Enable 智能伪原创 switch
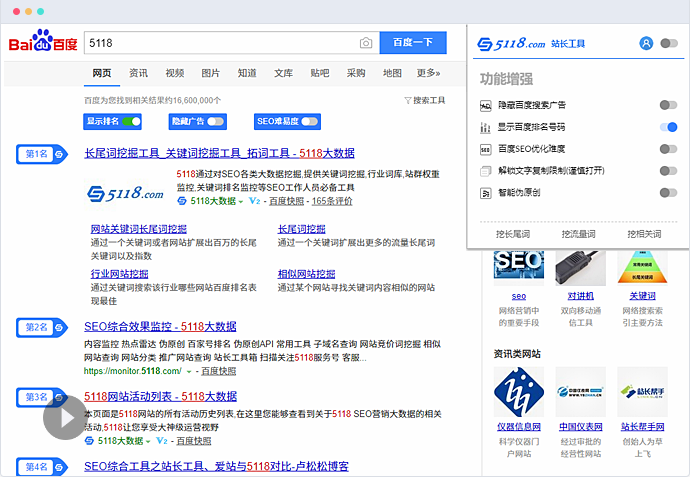This screenshot has width=690, height=477. point(668,192)
